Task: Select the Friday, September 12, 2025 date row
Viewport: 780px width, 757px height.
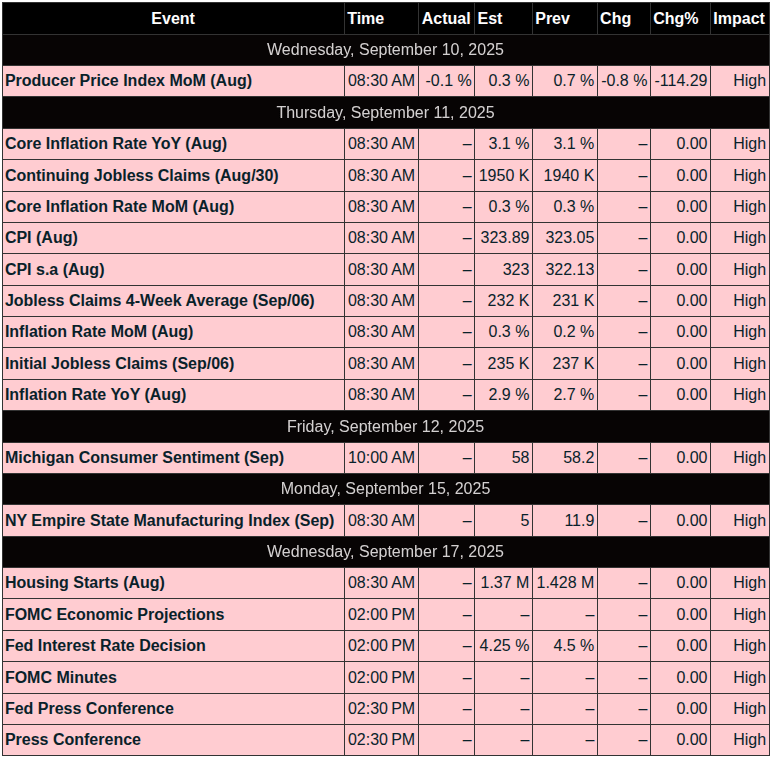Action: [x=386, y=427]
